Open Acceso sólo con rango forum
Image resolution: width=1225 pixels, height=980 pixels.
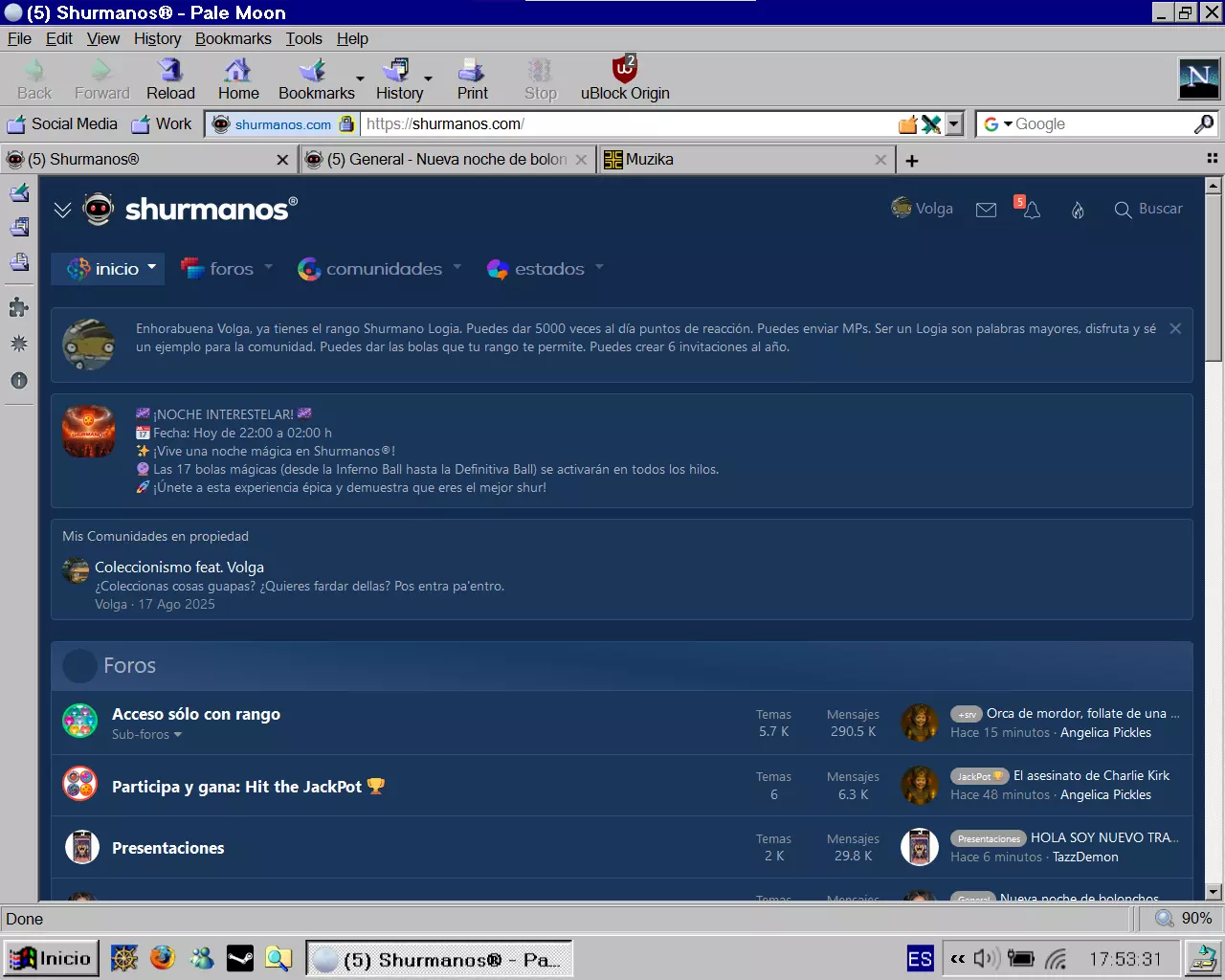tap(196, 714)
